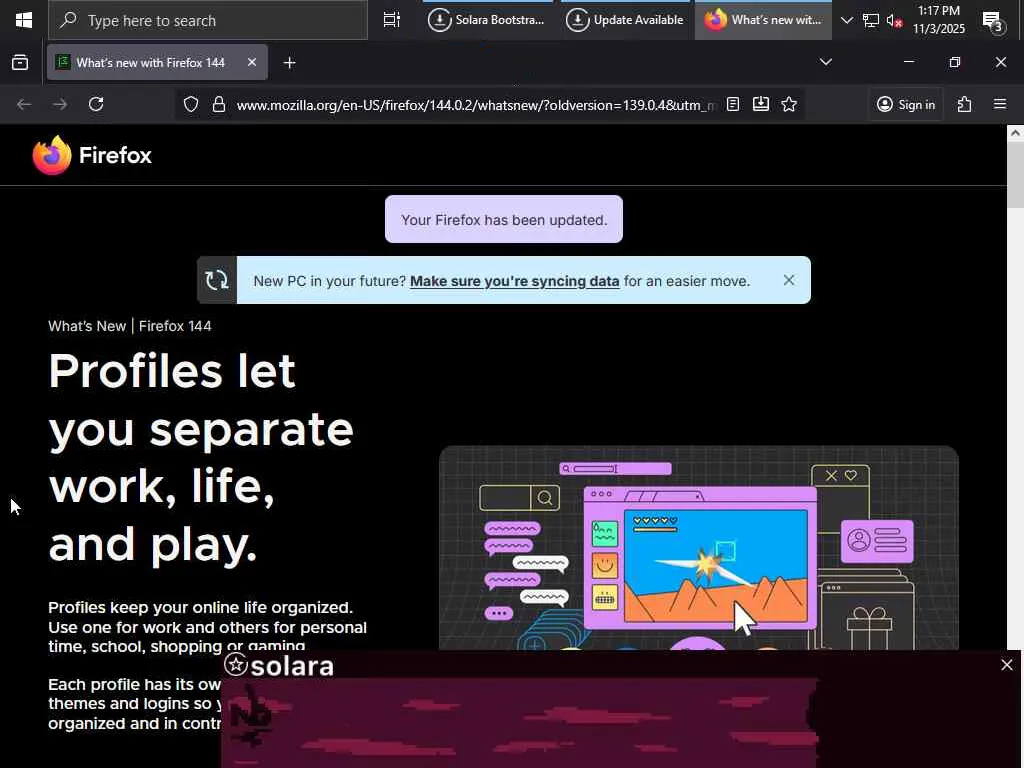Switch to Update Available taskbar item

click(624, 20)
